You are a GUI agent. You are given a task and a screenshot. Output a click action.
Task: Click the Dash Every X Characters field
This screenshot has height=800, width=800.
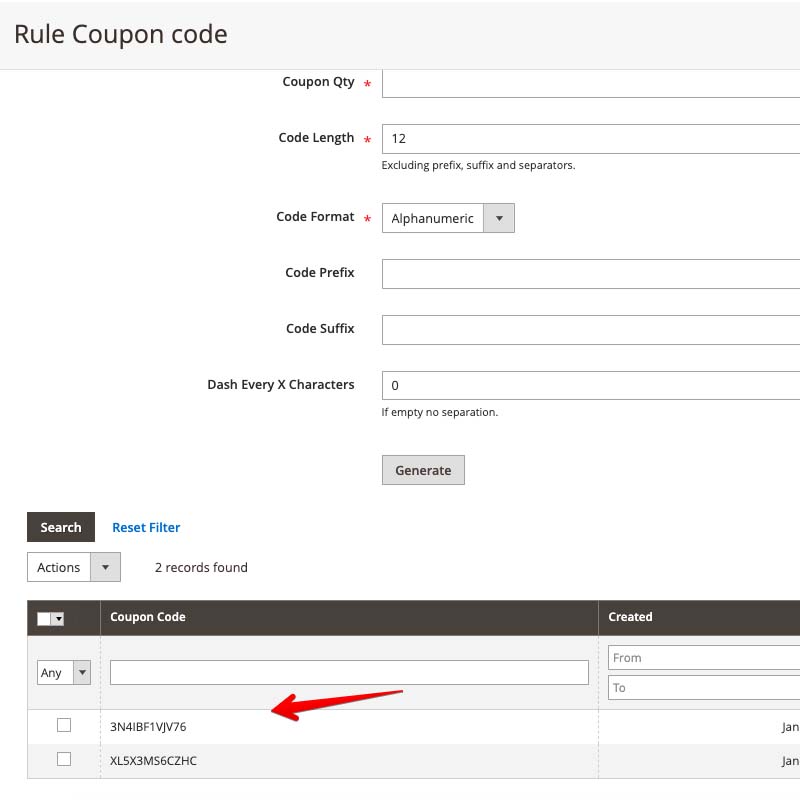pos(590,385)
